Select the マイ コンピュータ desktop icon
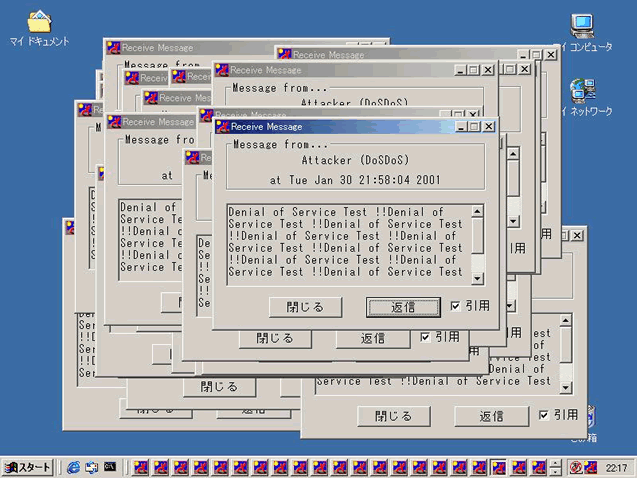The image size is (637, 478). click(x=584, y=32)
